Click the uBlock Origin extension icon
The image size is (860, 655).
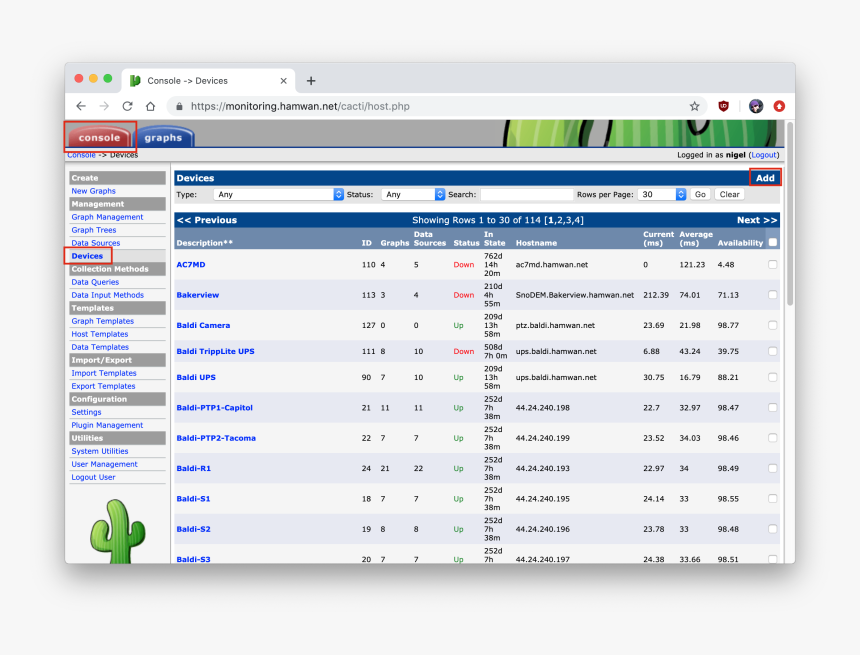[723, 105]
